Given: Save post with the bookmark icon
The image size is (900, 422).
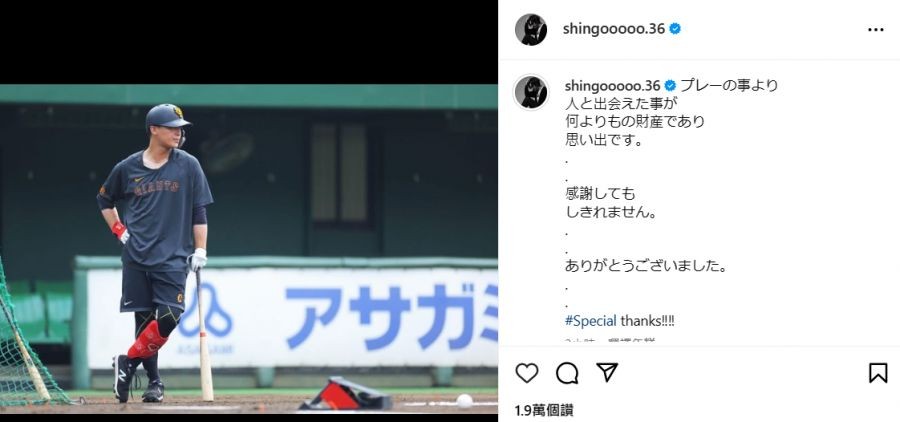Looking at the screenshot, I should (x=878, y=373).
